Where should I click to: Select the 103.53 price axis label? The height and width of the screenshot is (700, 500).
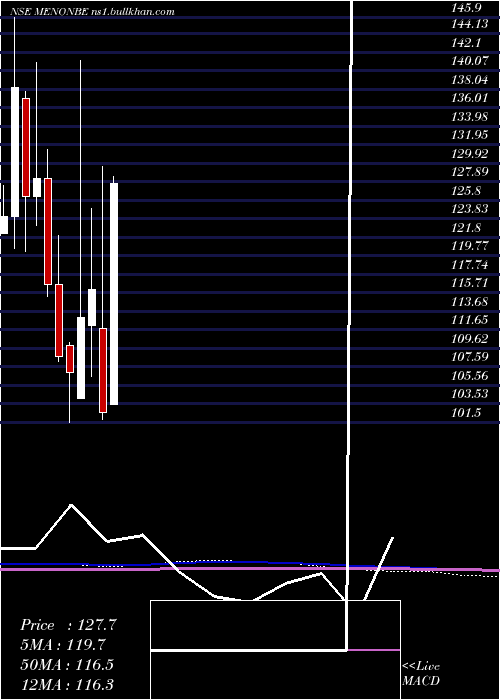coord(470,394)
